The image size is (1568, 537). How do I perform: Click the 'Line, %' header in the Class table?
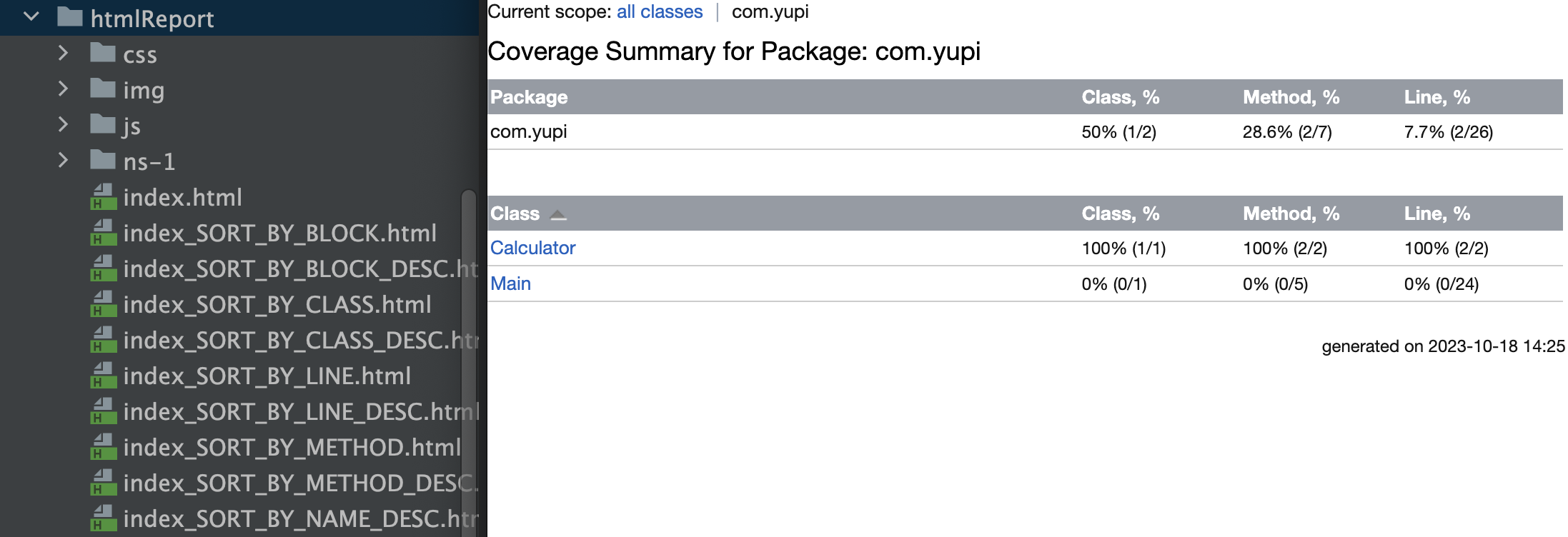1436,214
